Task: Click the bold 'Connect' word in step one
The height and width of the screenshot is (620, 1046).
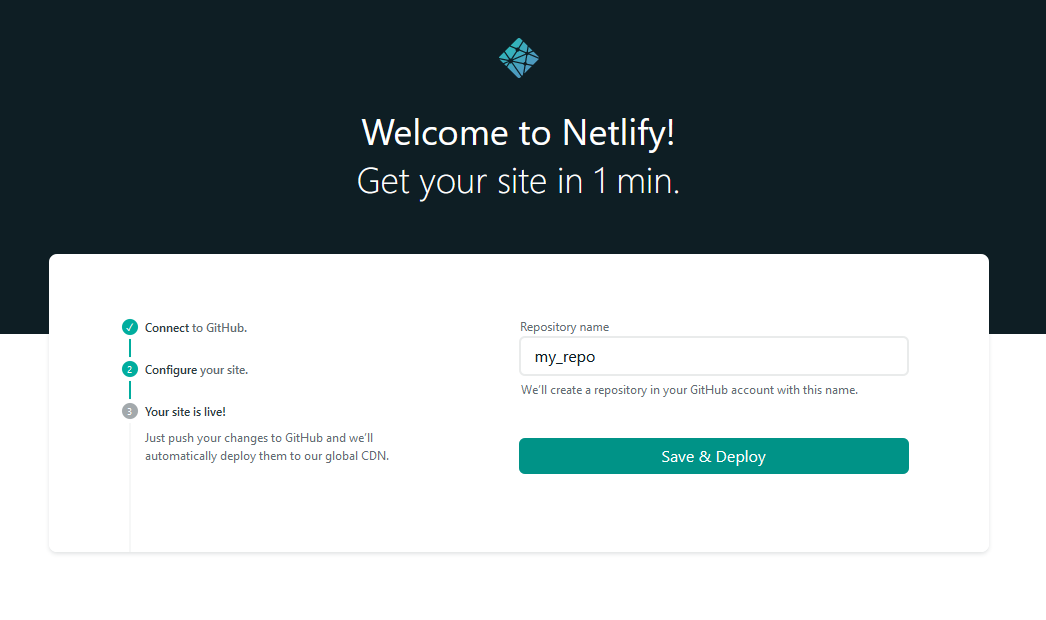Action: click(167, 327)
